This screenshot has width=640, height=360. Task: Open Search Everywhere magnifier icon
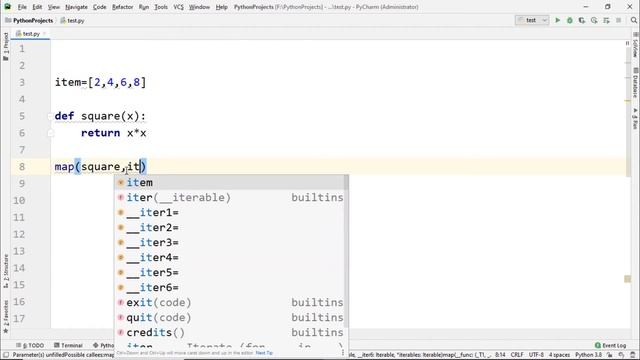633,20
